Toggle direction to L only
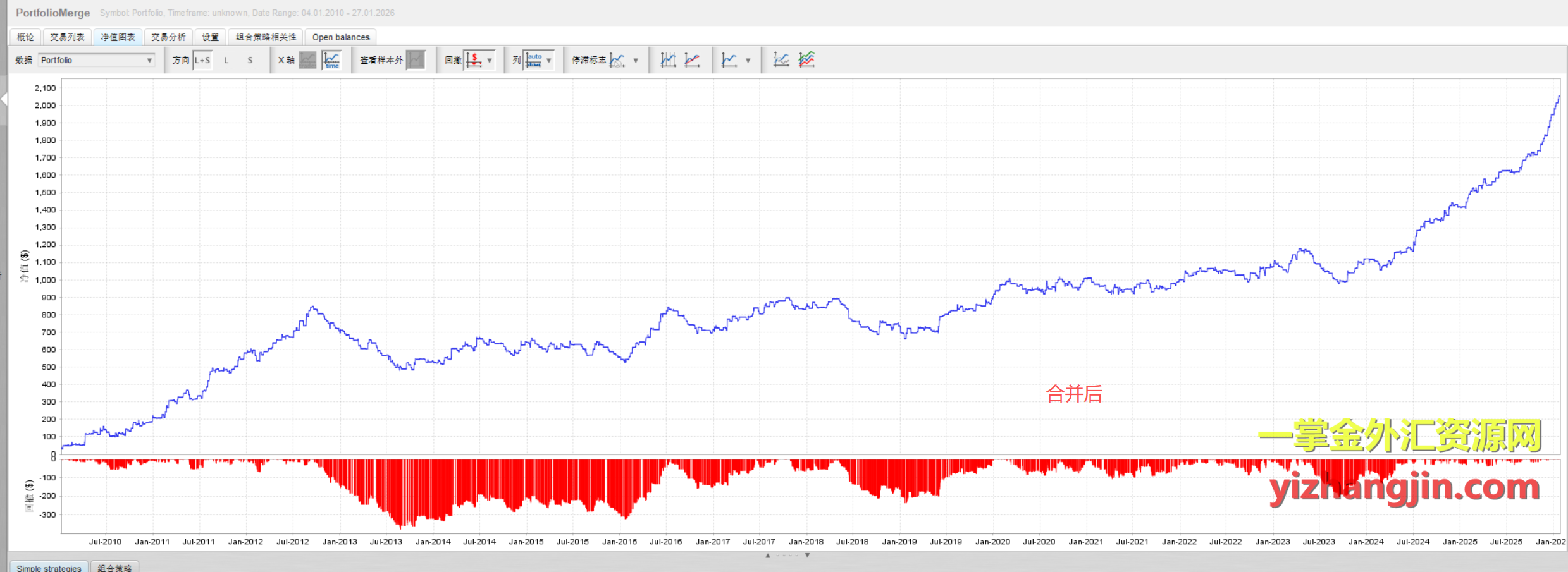 226,60
